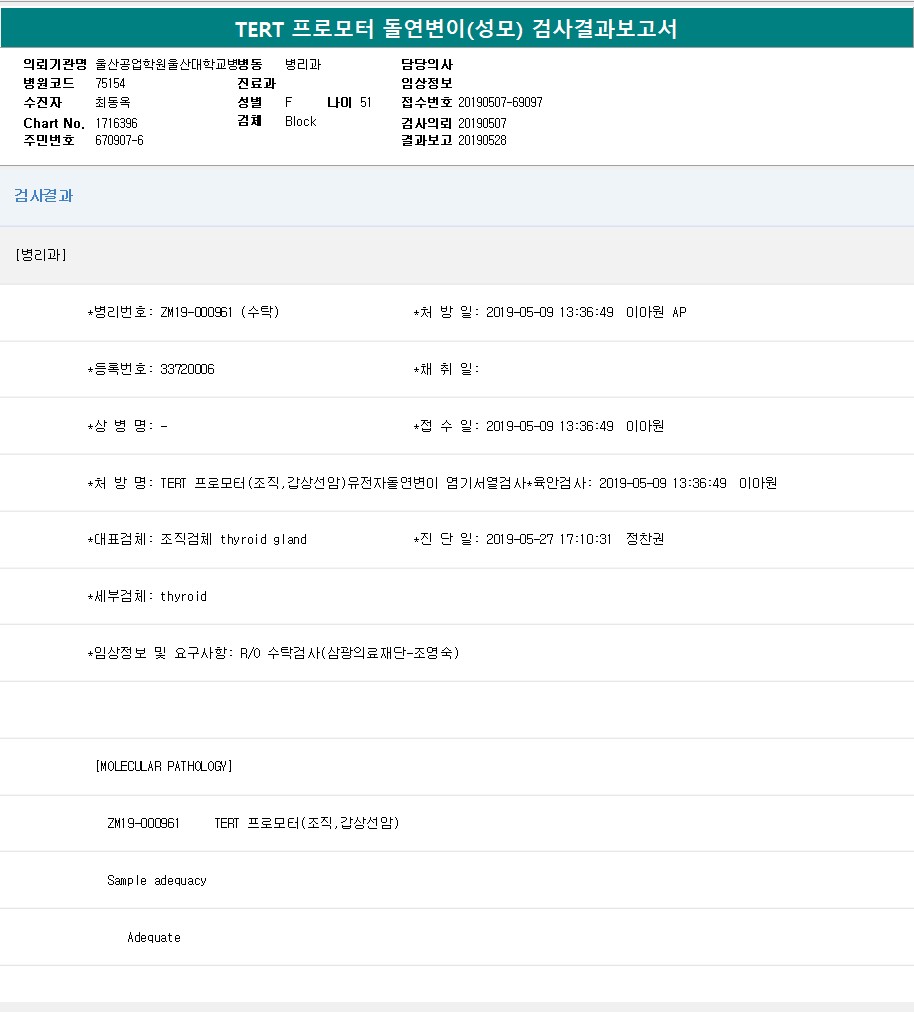Select the Adequate result text
This screenshot has width=914, height=1012.
point(154,937)
